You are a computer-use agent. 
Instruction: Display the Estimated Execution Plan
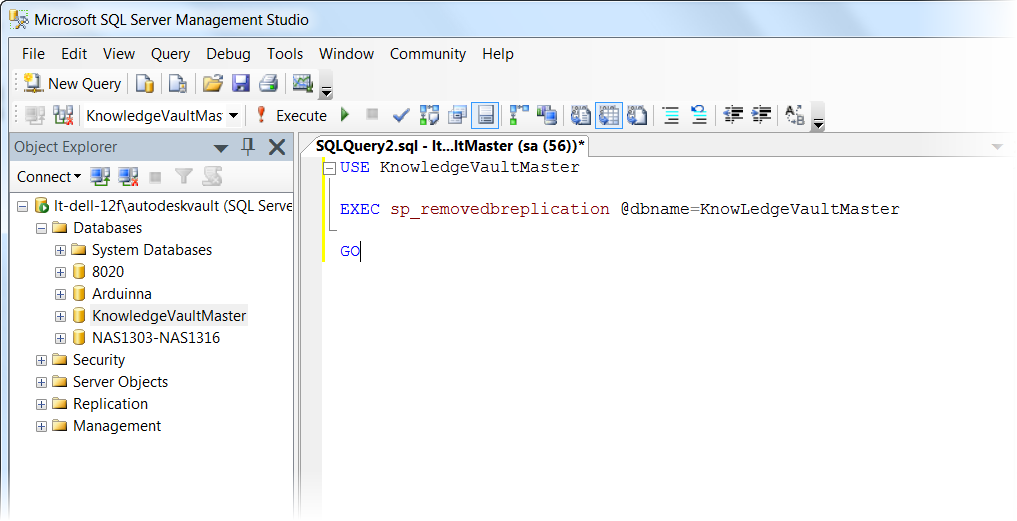tap(429, 115)
